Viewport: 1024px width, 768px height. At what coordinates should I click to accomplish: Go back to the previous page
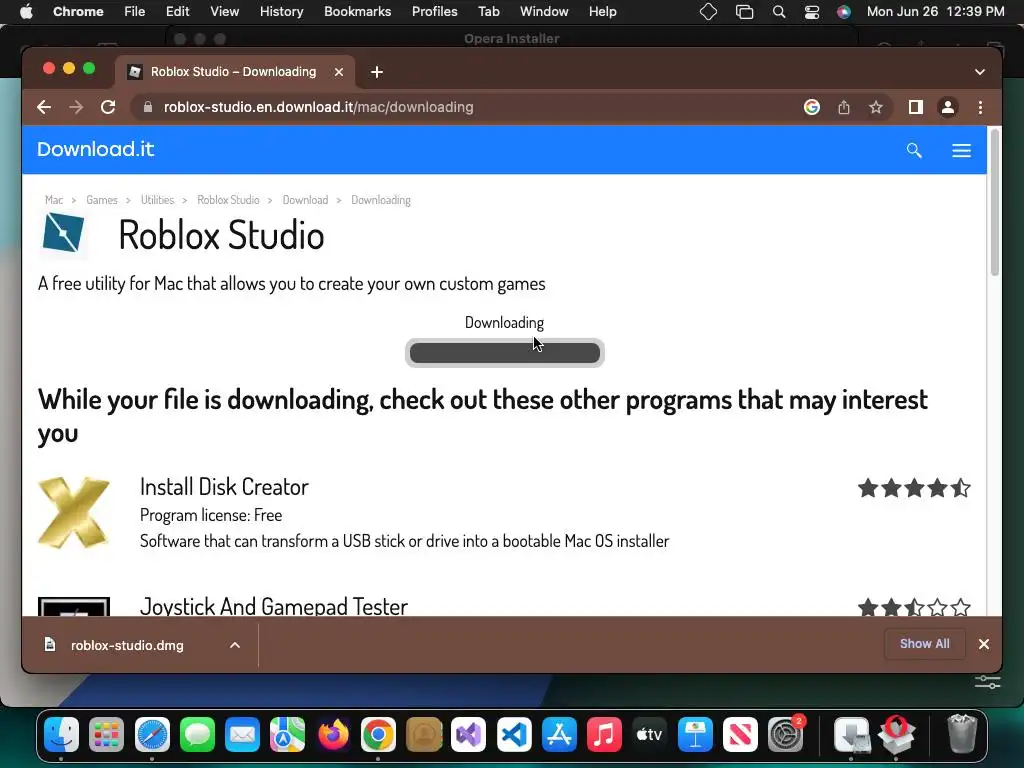click(44, 107)
